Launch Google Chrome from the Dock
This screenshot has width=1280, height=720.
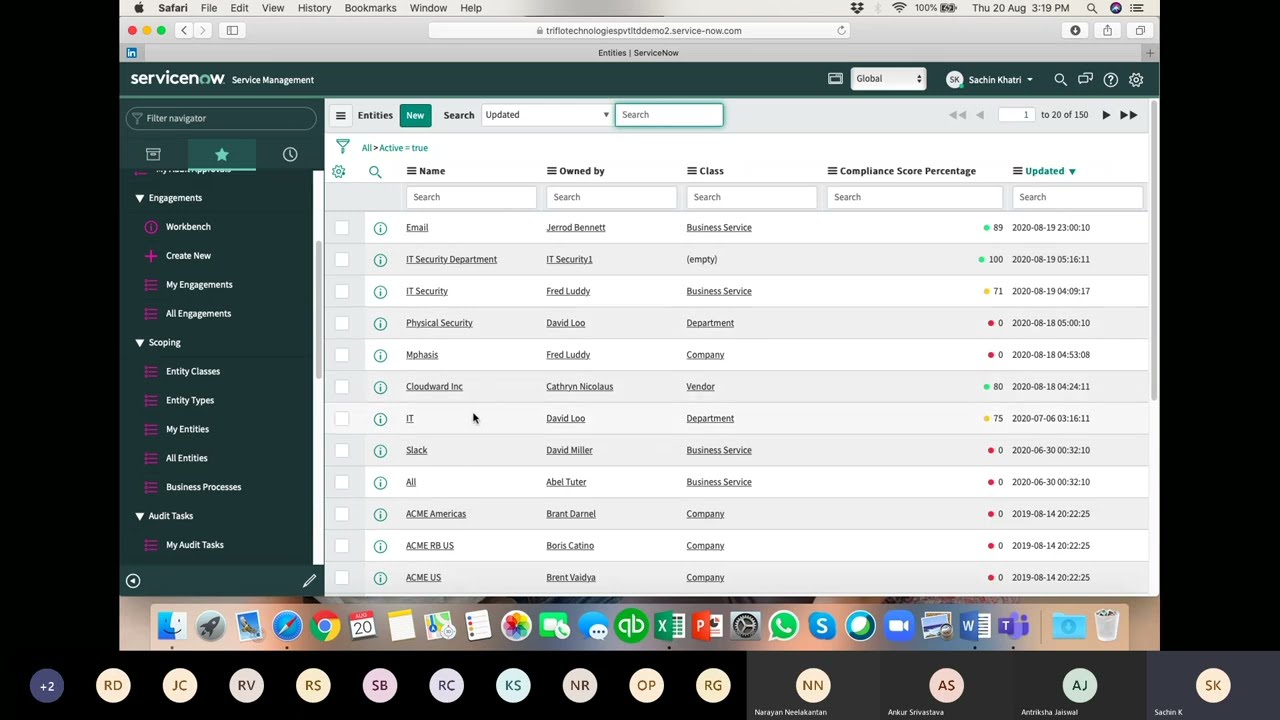tap(324, 627)
